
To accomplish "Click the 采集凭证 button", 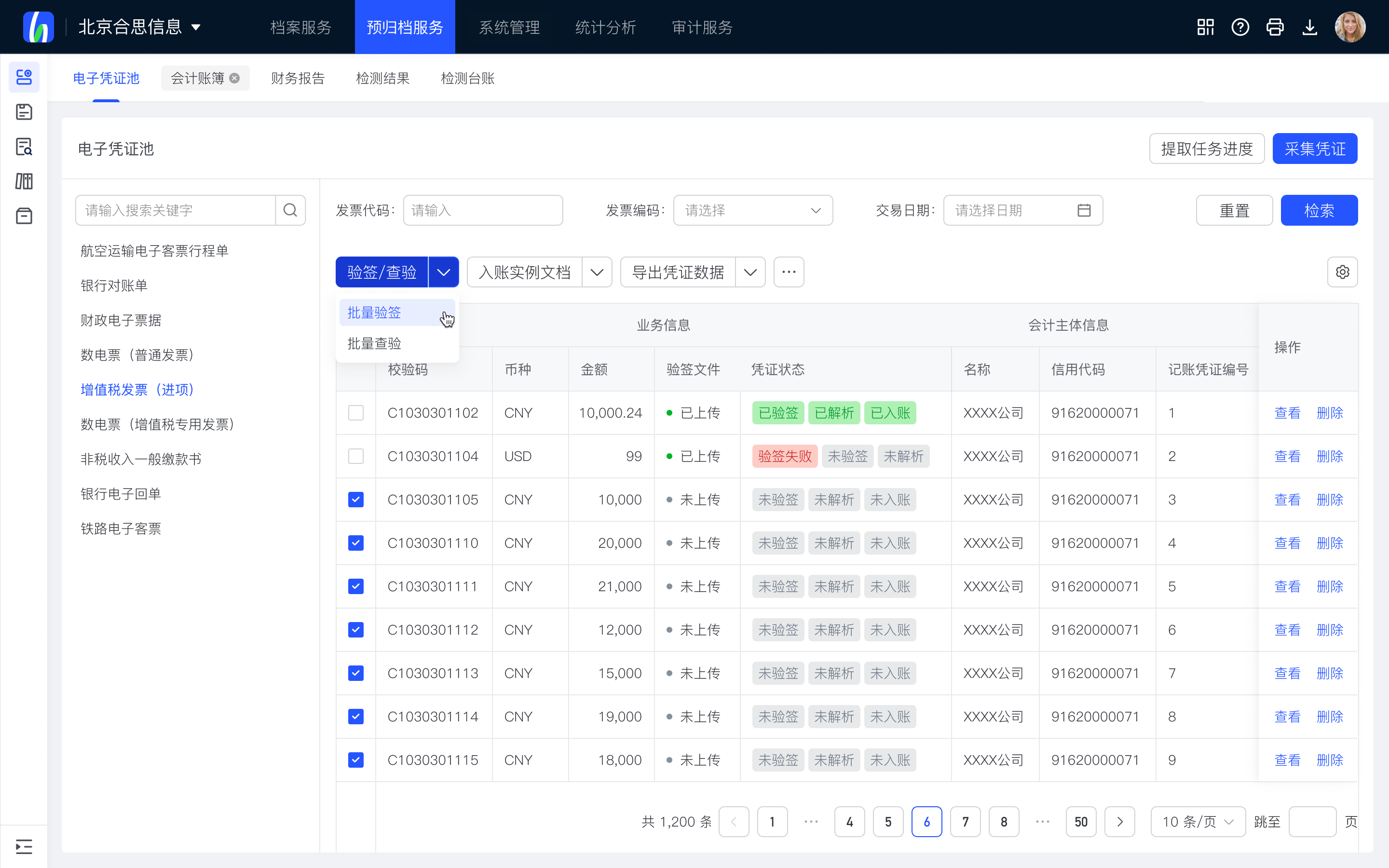I will click(x=1314, y=149).
